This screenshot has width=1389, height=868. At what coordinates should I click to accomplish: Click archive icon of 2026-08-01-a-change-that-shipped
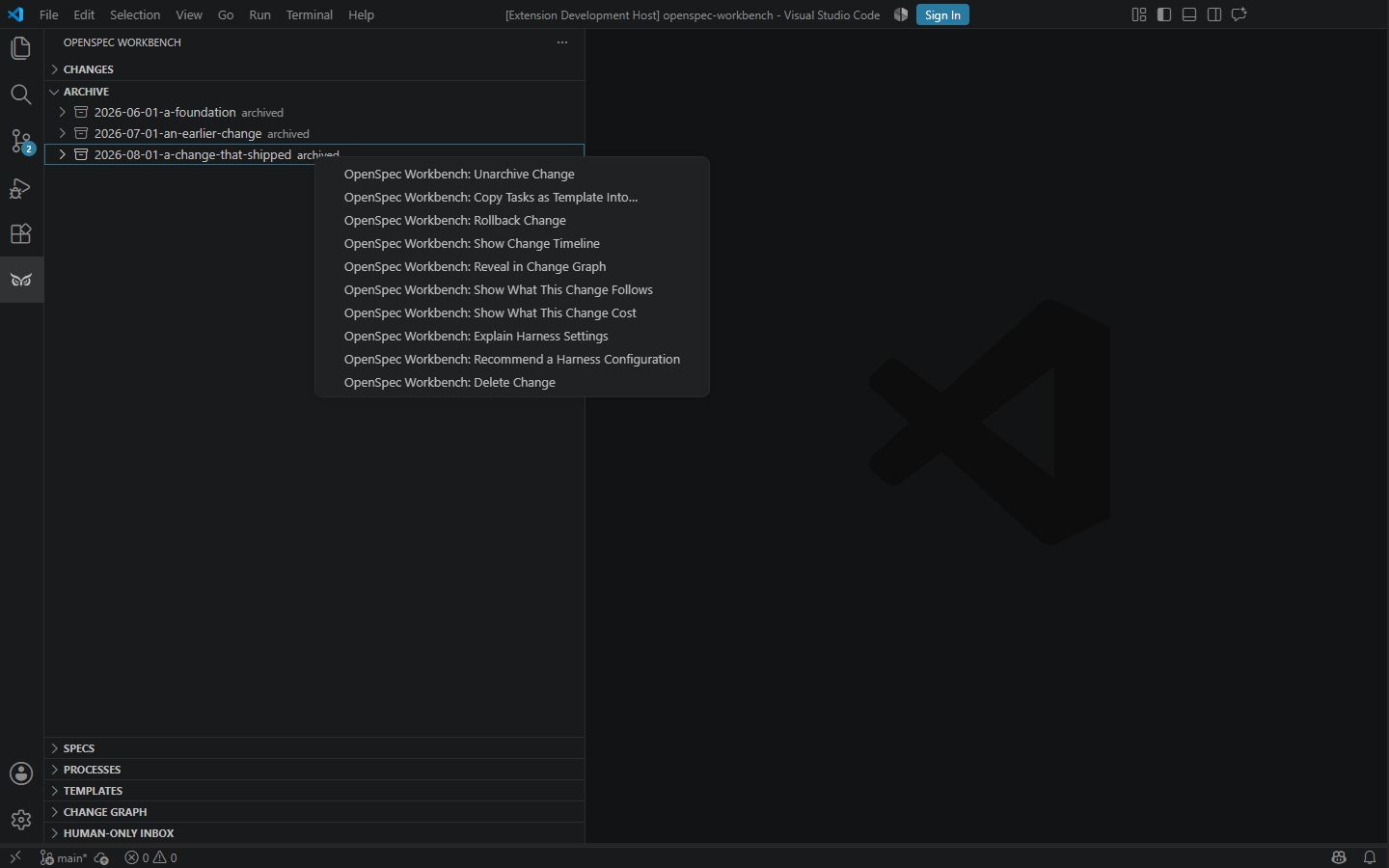[81, 154]
